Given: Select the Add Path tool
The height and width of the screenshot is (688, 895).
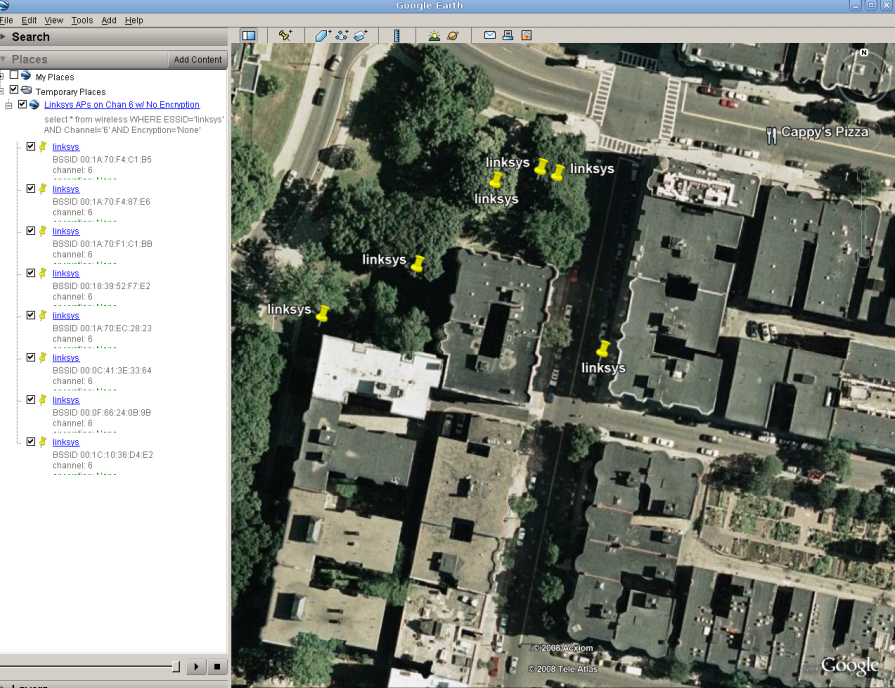Looking at the screenshot, I should 342,35.
